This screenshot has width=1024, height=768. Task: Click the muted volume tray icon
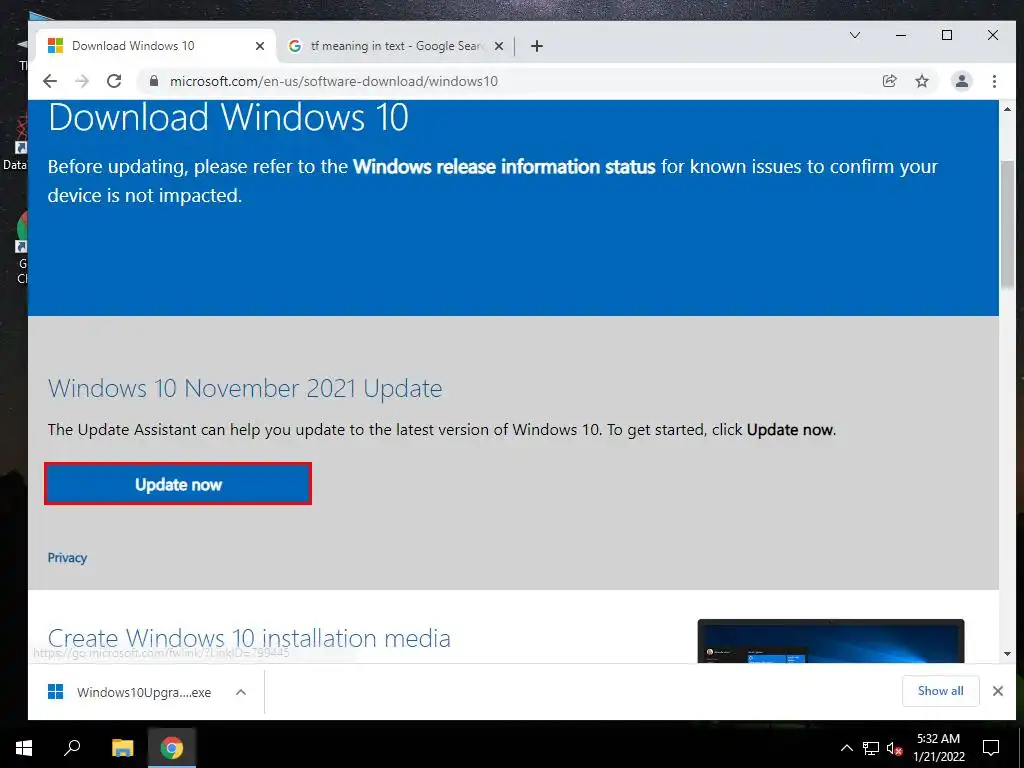coord(894,748)
